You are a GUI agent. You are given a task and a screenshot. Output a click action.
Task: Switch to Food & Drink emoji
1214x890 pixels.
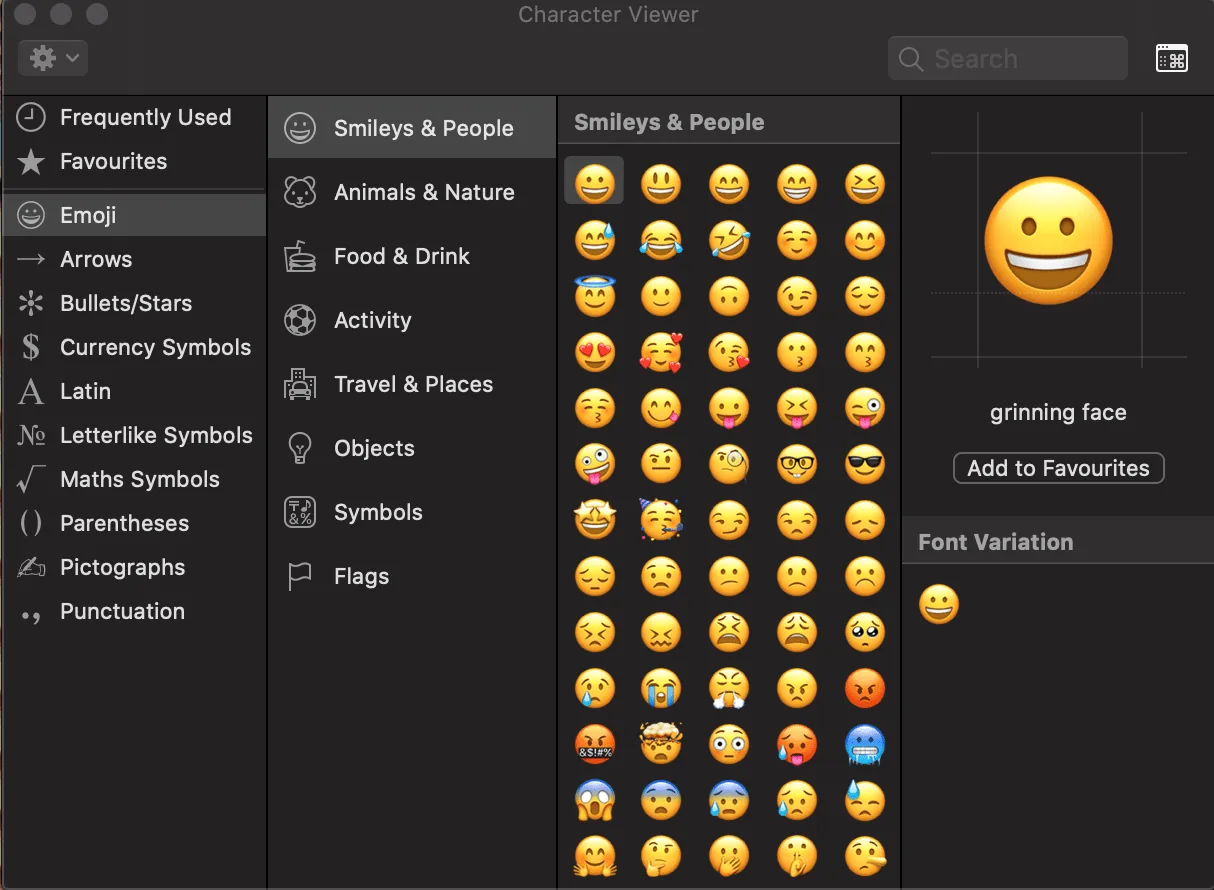pyautogui.click(x=412, y=256)
